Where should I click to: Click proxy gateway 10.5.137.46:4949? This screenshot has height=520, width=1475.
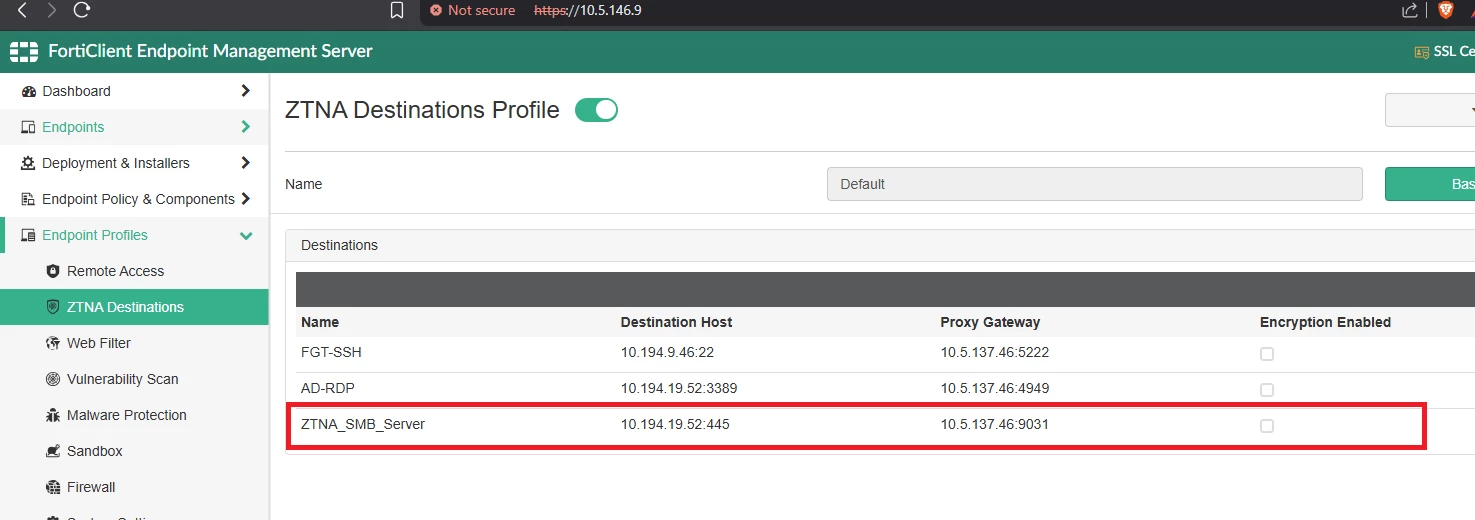pyautogui.click(x=995, y=388)
